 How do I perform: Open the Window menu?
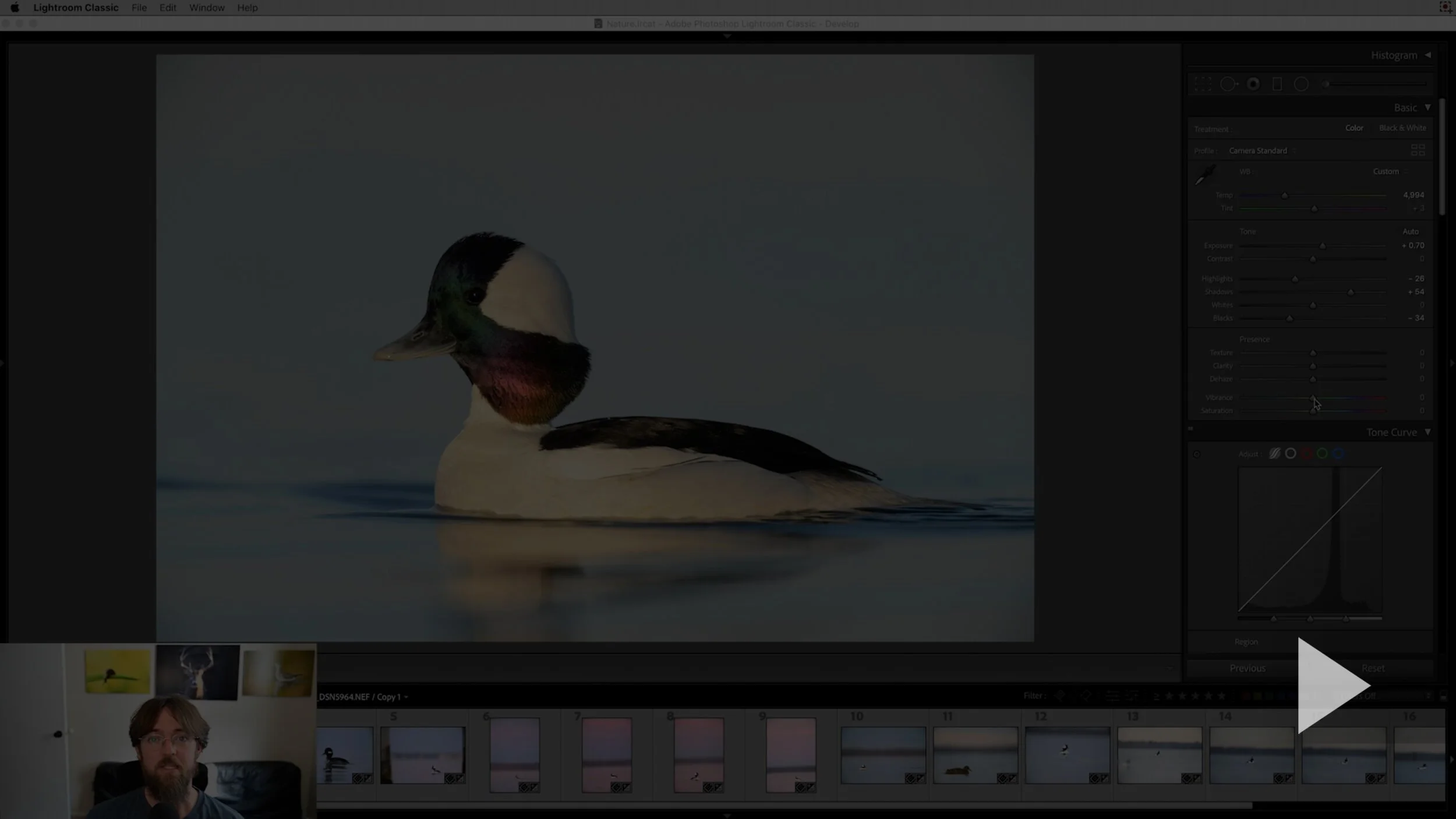click(x=206, y=8)
